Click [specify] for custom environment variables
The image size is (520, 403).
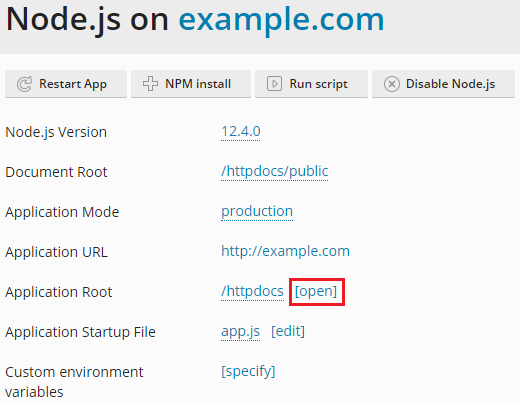[248, 371]
